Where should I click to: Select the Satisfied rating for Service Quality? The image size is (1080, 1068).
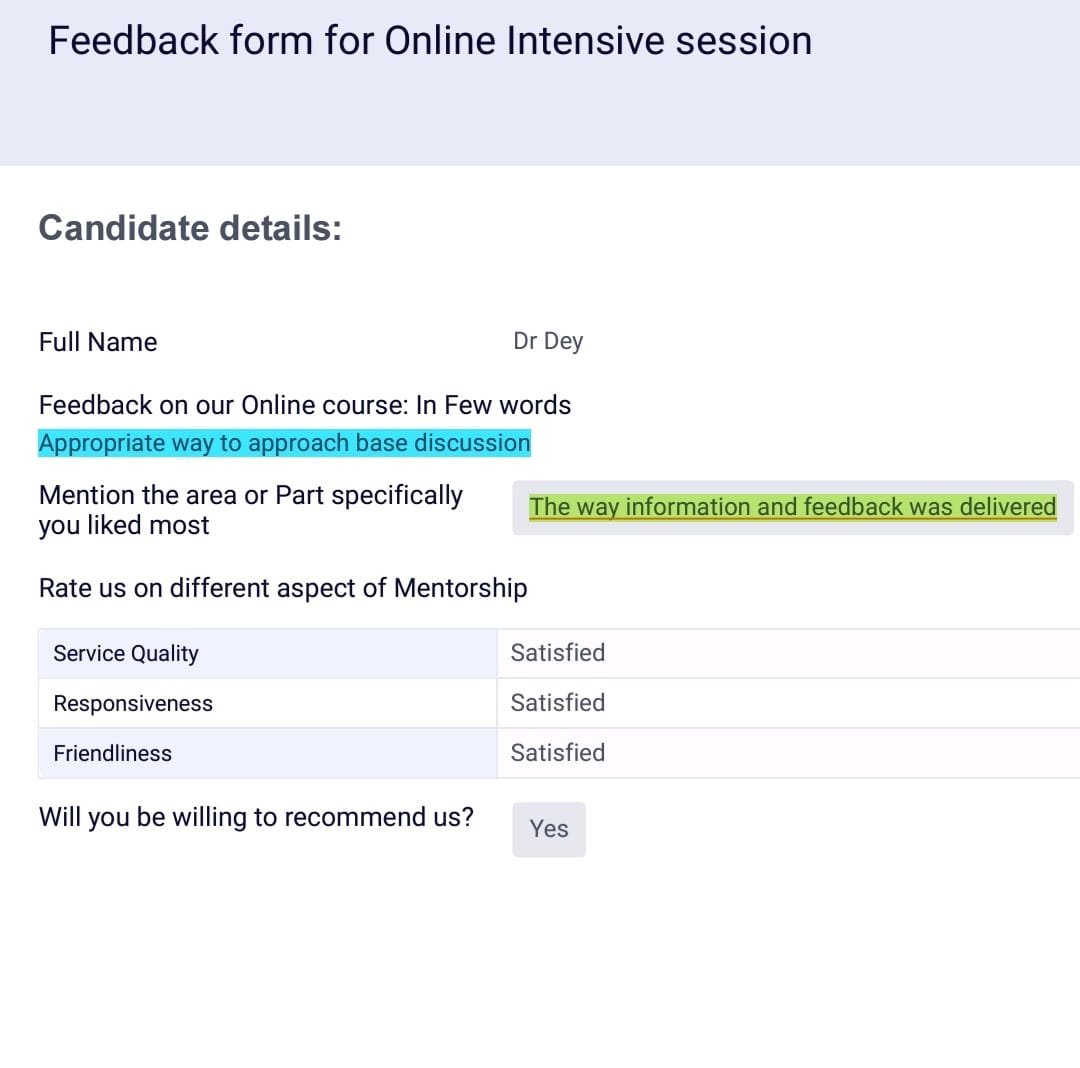tap(558, 653)
